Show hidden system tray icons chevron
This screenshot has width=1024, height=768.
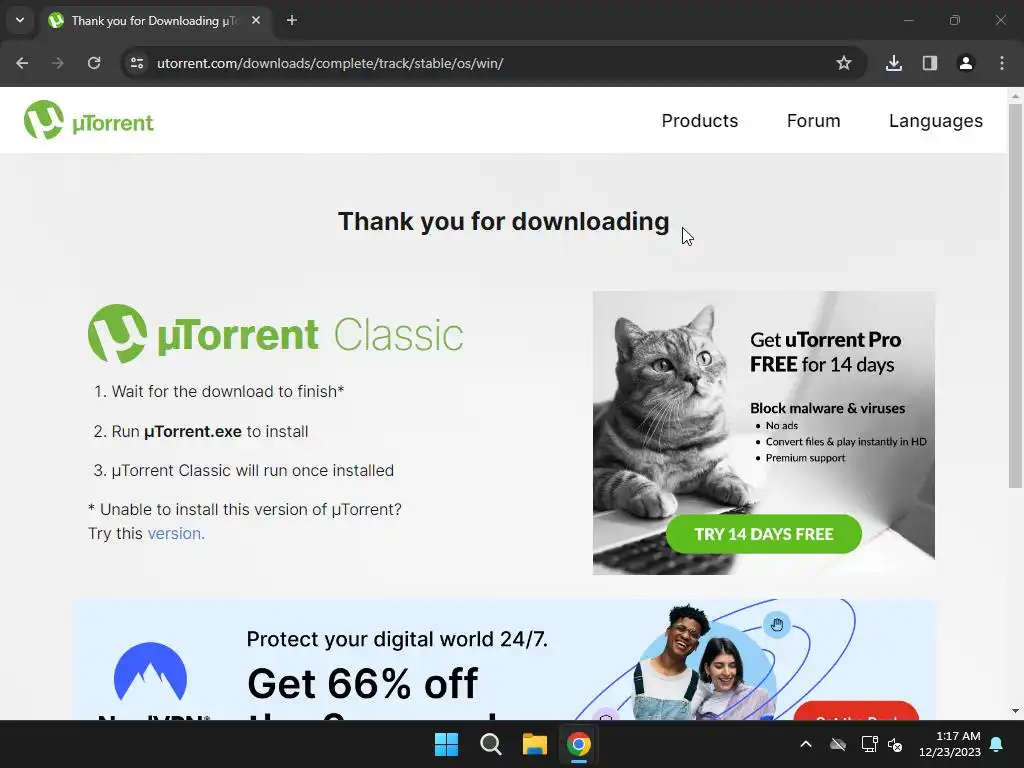[806, 744]
